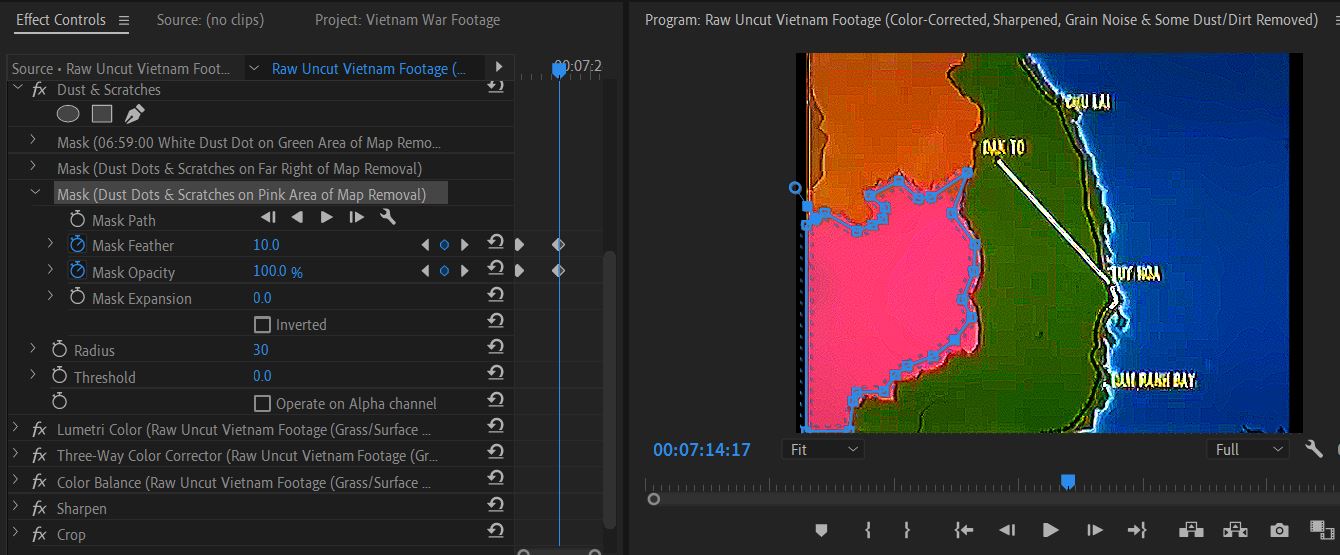The image size is (1340, 555).
Task: Toggle the Dust & Scratches fx on/off
Action: [39, 89]
